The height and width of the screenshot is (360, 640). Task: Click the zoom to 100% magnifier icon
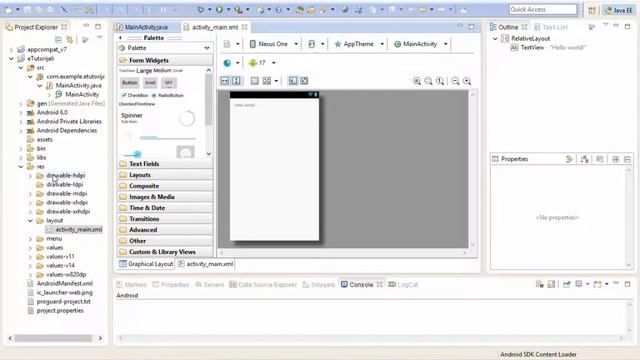tap(440, 81)
